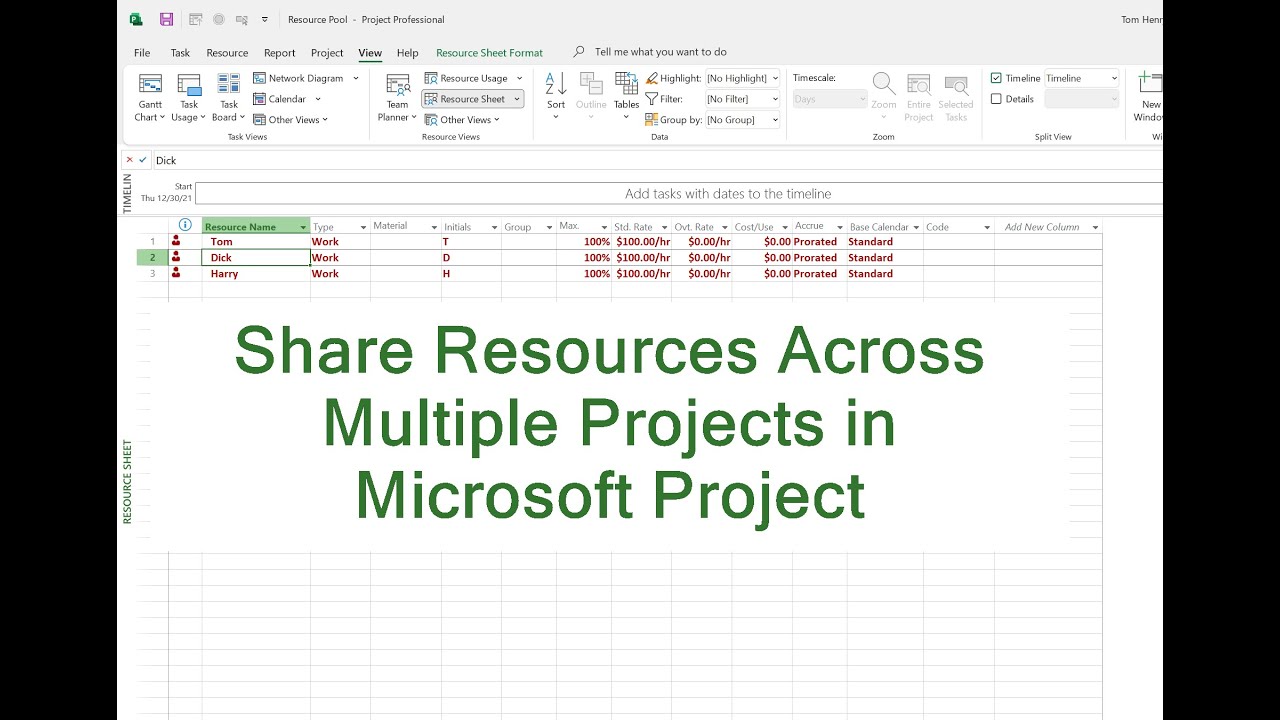The height and width of the screenshot is (720, 1280).
Task: Enable the Details checkbox
Action: [996, 99]
